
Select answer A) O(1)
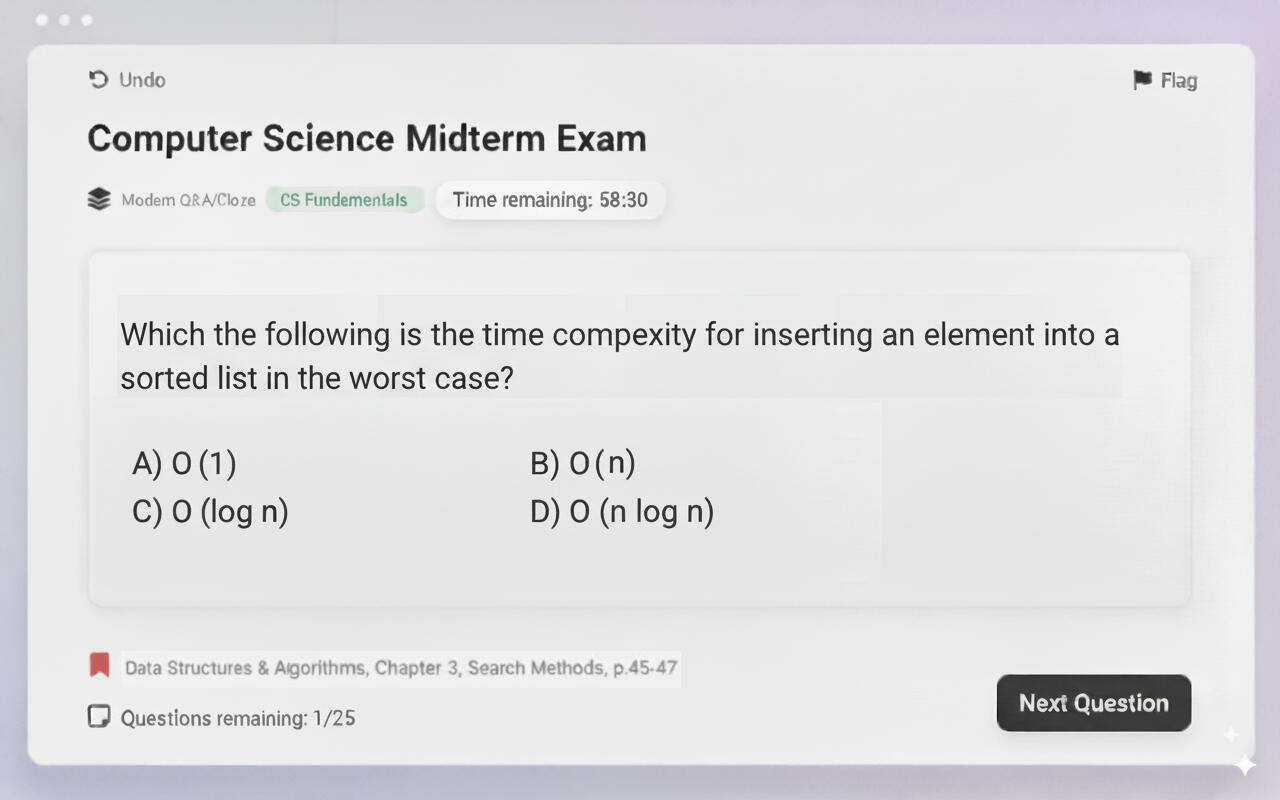coord(185,464)
